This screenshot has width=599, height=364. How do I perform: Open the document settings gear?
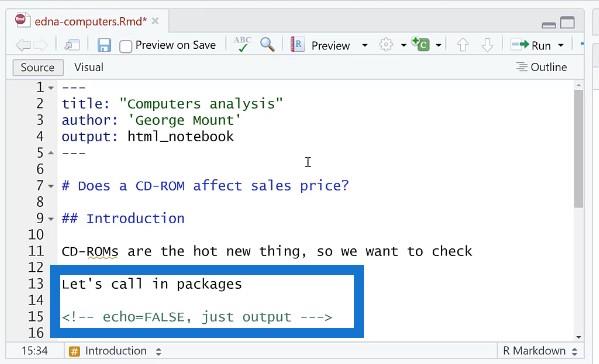click(x=386, y=45)
